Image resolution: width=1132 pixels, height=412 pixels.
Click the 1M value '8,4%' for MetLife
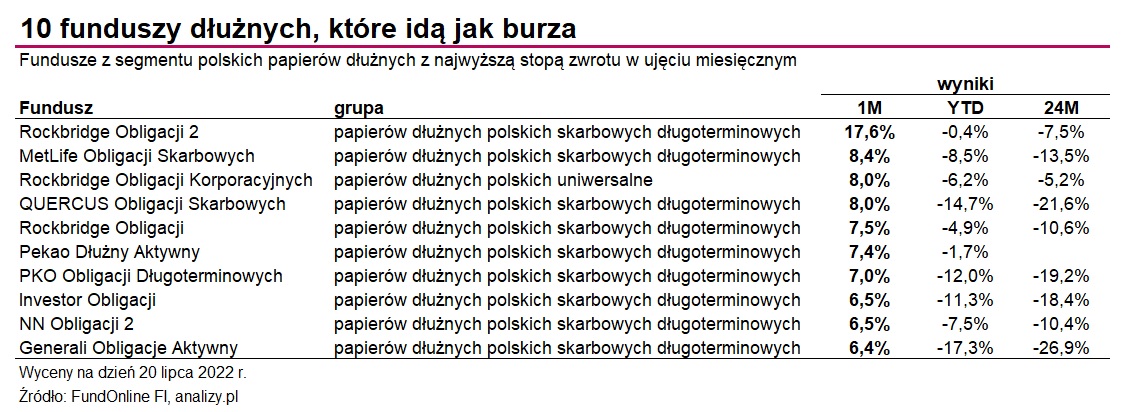(869, 156)
